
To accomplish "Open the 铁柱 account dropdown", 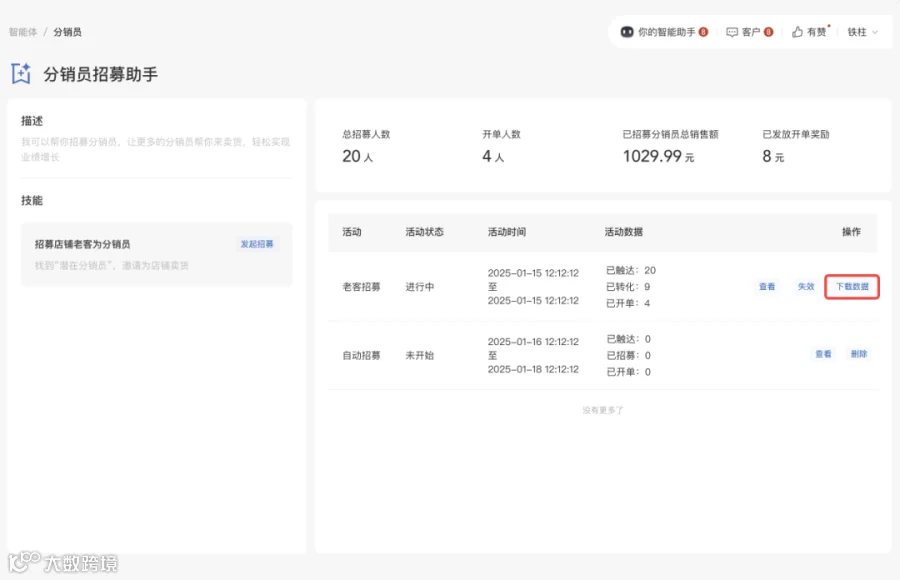I will tap(863, 32).
